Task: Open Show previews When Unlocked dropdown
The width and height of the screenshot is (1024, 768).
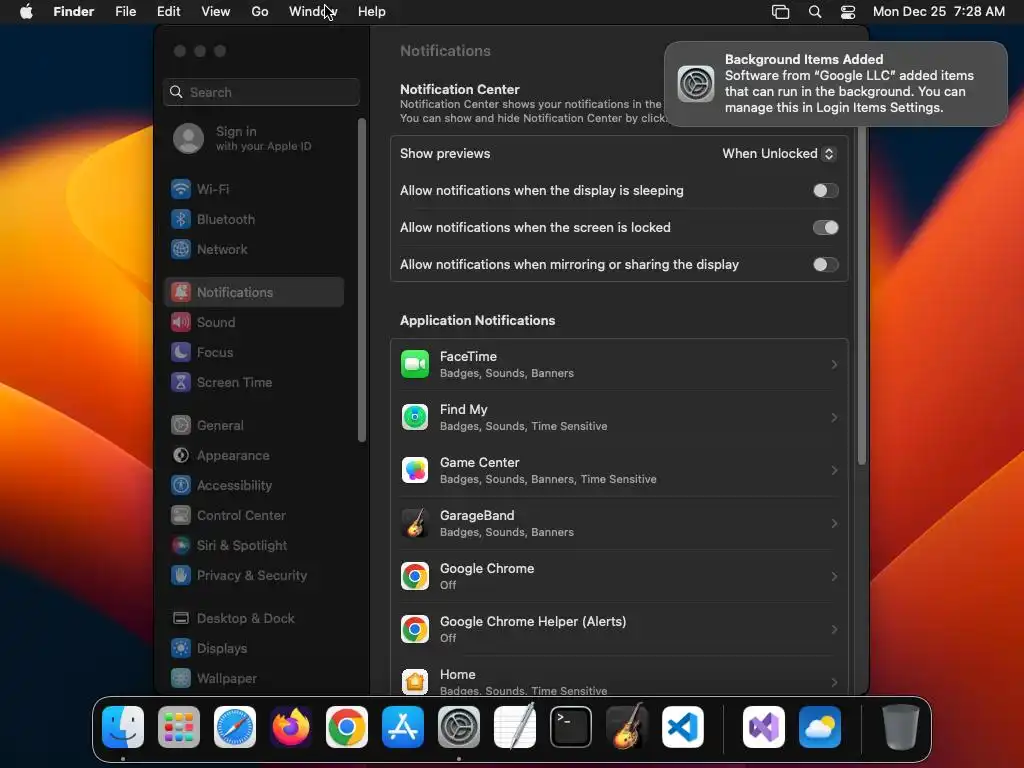Action: tap(778, 153)
